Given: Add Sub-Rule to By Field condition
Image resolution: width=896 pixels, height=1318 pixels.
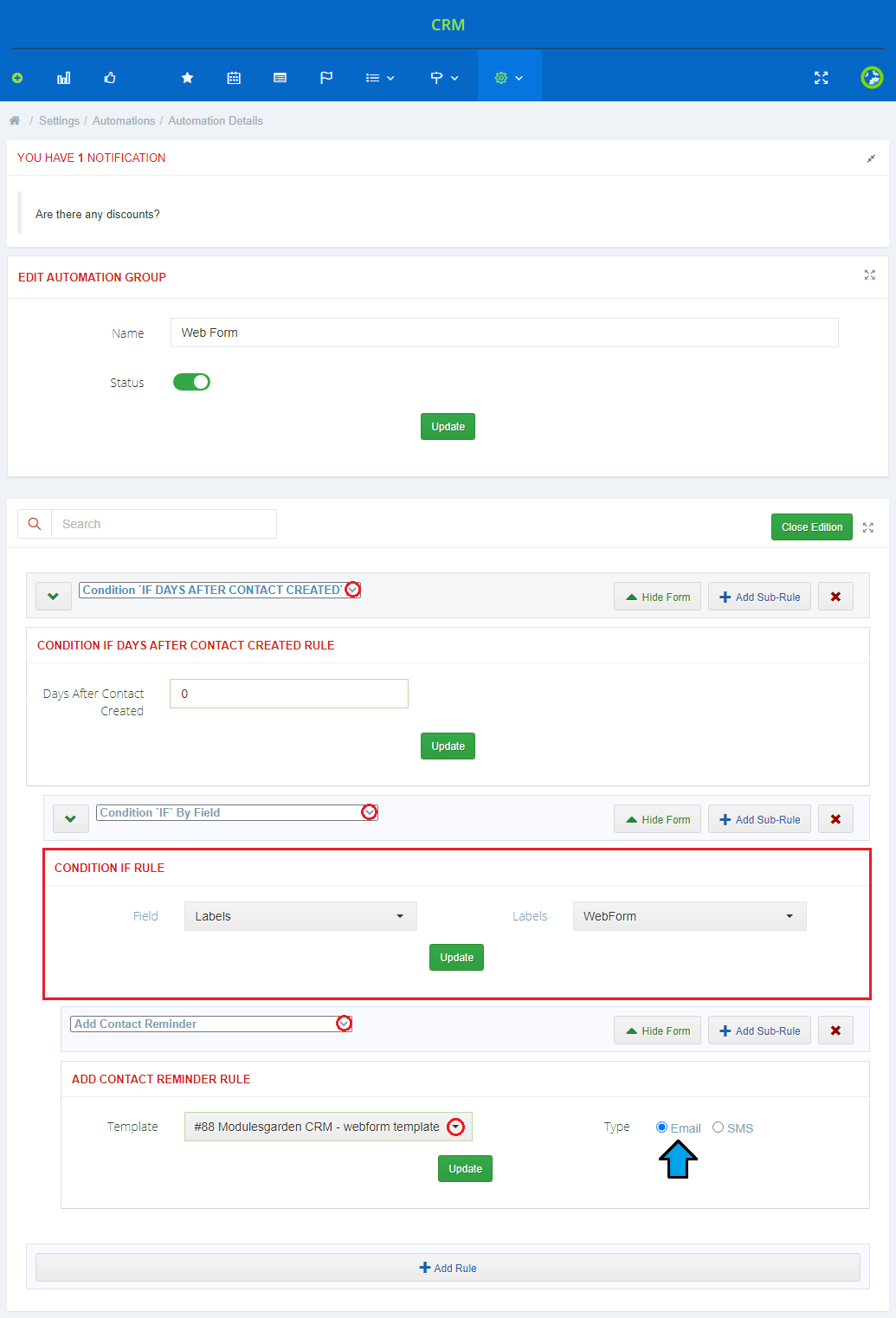Looking at the screenshot, I should [759, 819].
